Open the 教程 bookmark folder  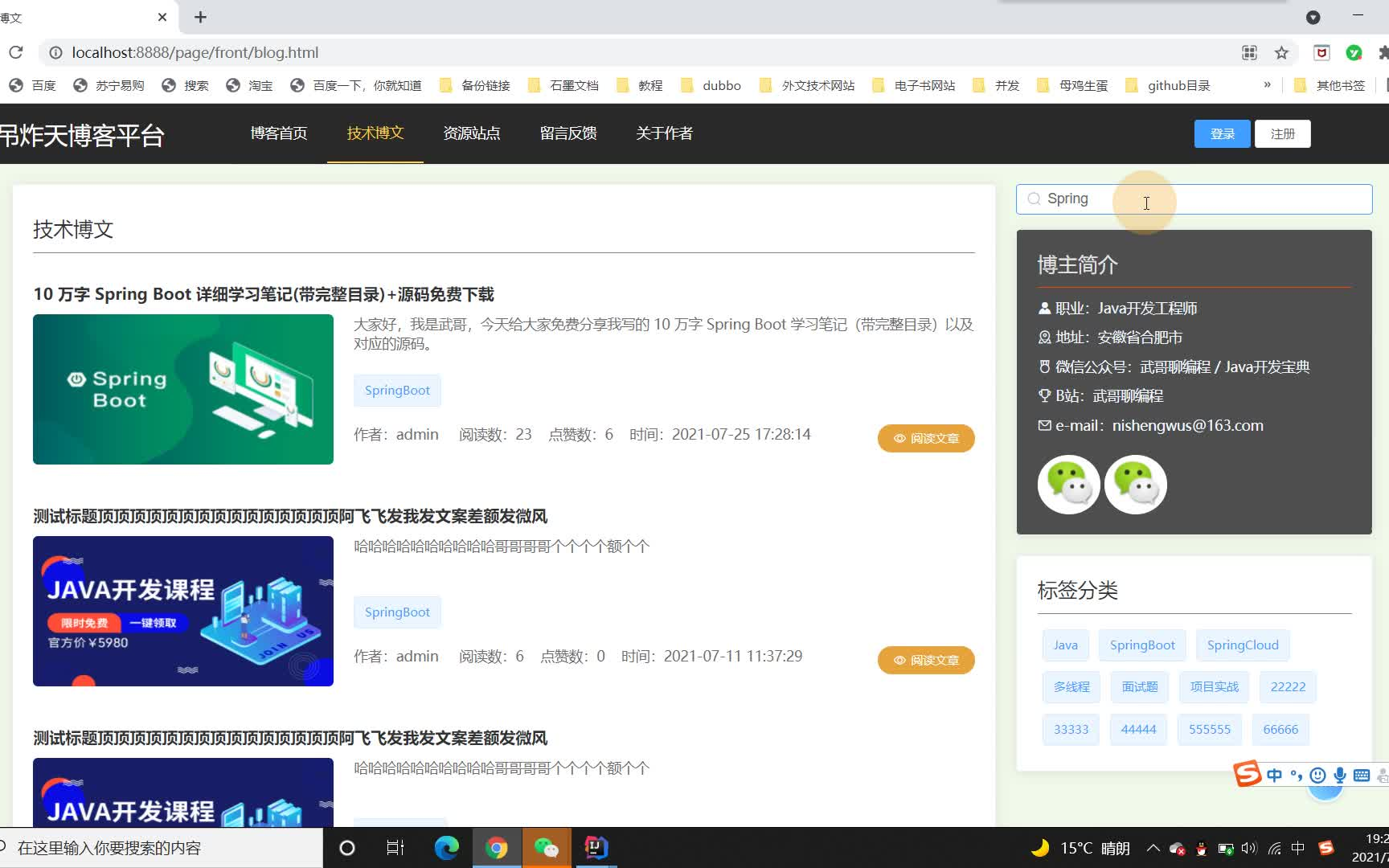pos(640,85)
